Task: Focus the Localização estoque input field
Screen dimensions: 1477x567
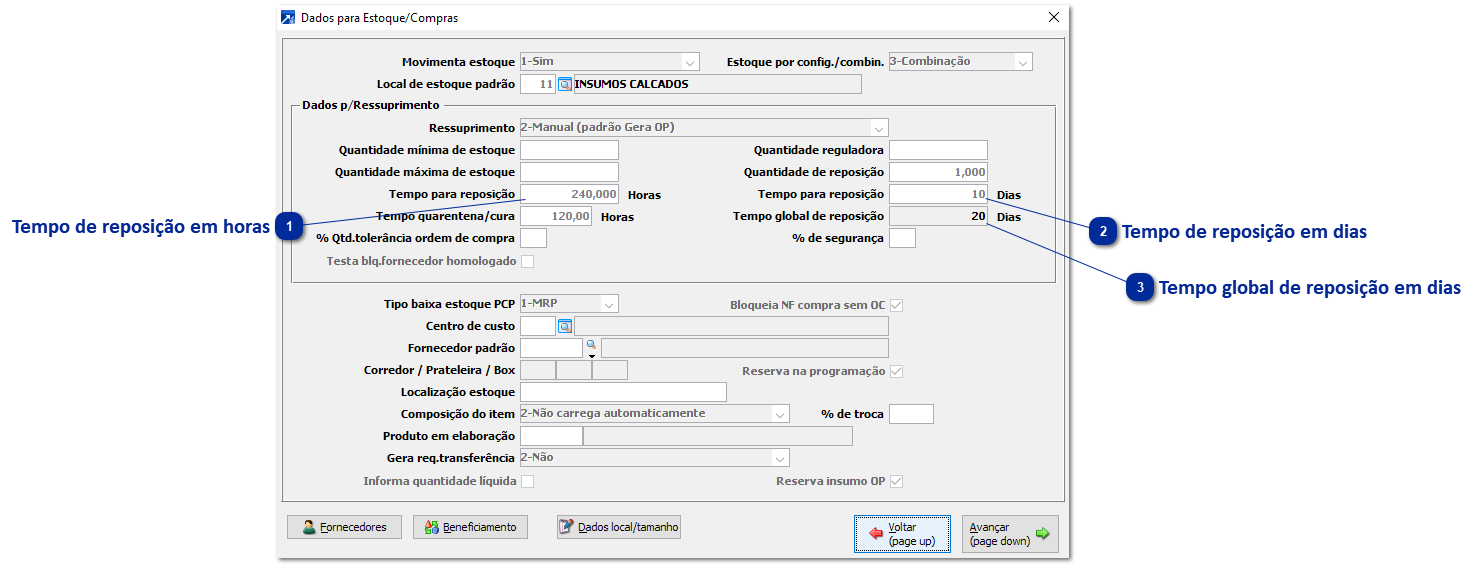Action: click(623, 392)
